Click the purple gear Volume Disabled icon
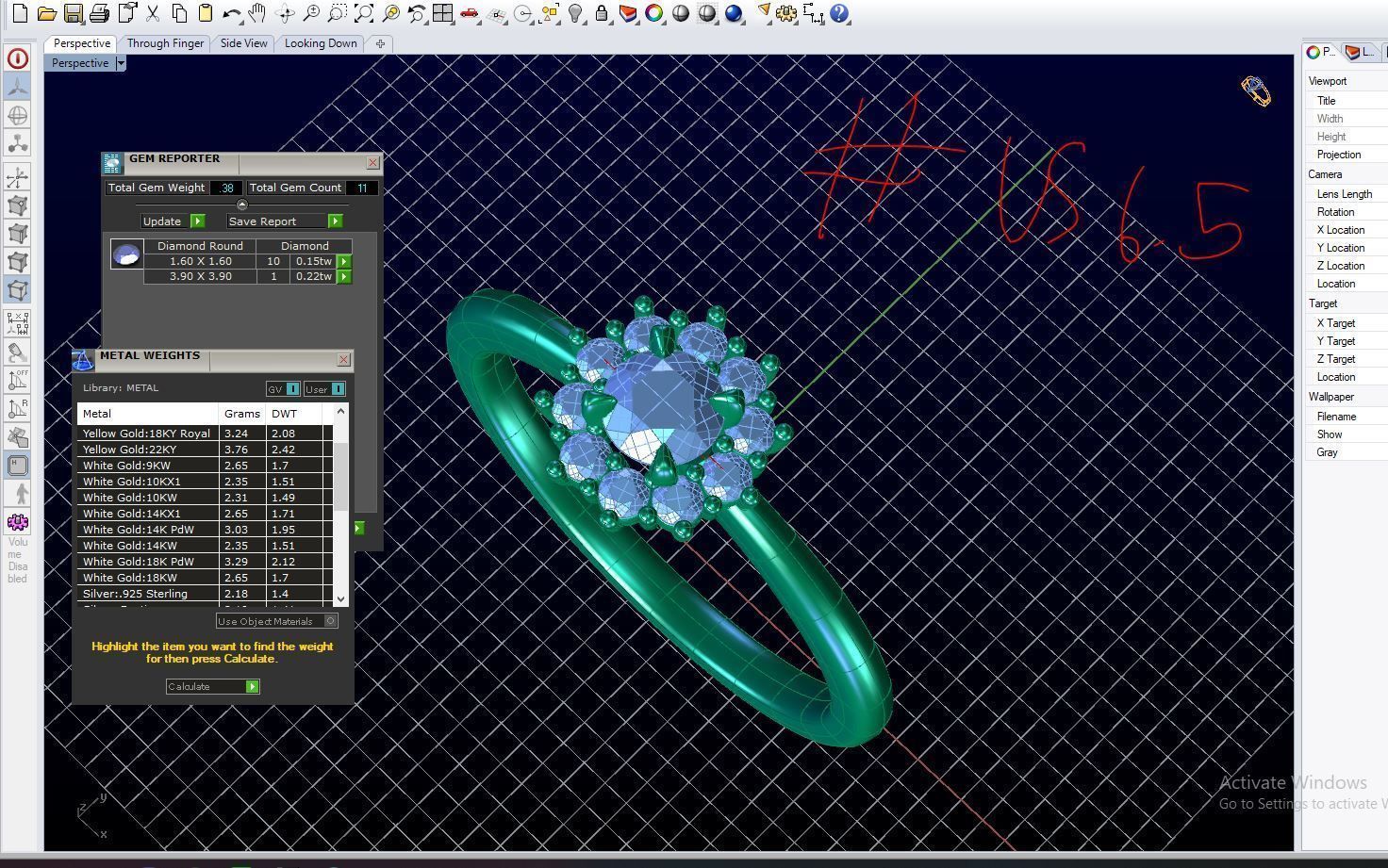The width and height of the screenshot is (1388, 868). click(17, 522)
